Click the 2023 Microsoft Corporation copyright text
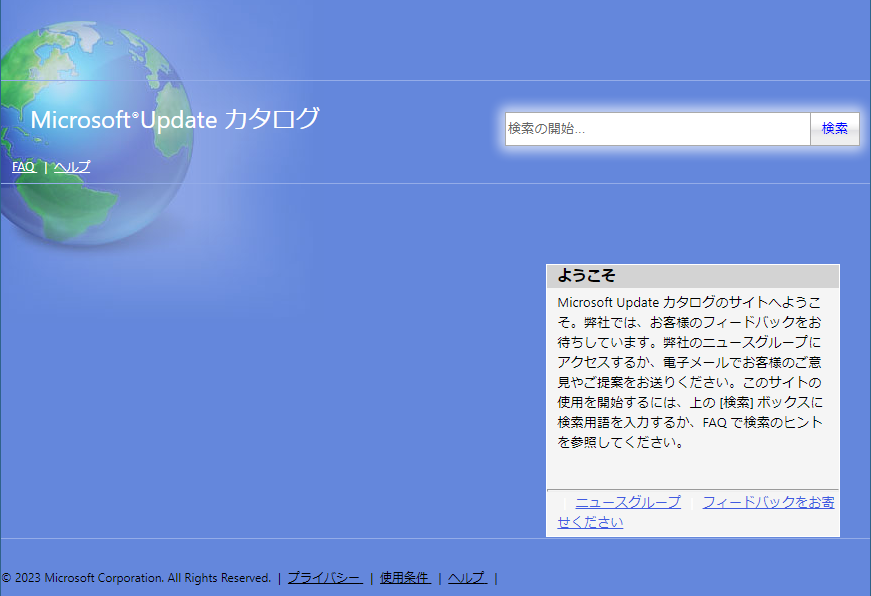Screen dimensions: 871x596 pos(136,578)
